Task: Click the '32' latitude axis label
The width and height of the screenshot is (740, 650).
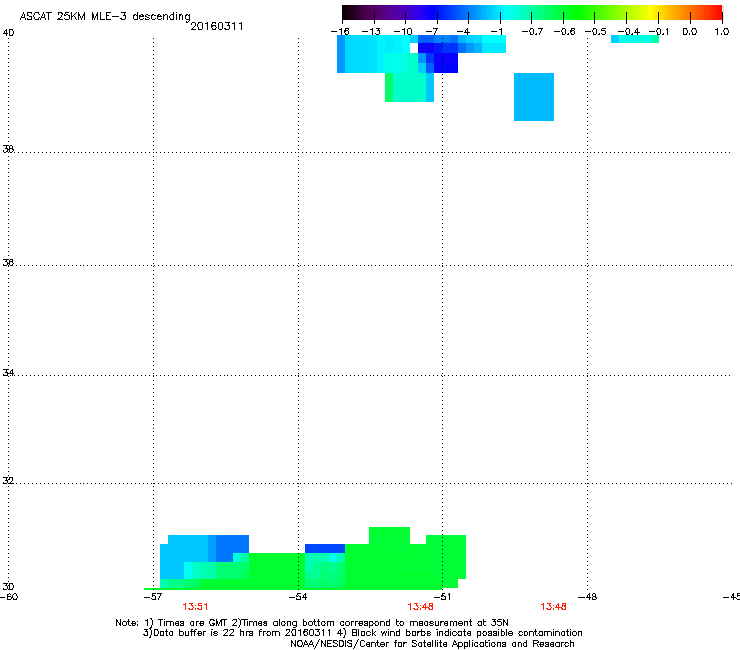Action: coord(8,481)
